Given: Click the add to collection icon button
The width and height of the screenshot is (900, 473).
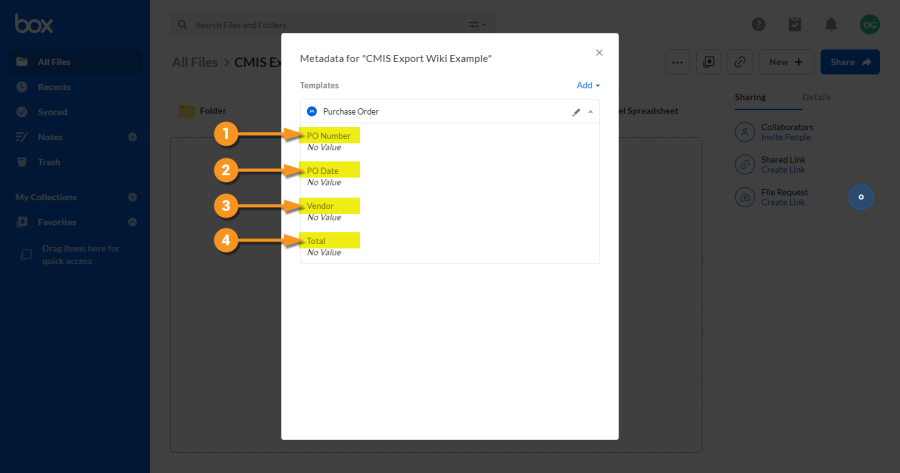Looking at the screenshot, I should point(709,62).
